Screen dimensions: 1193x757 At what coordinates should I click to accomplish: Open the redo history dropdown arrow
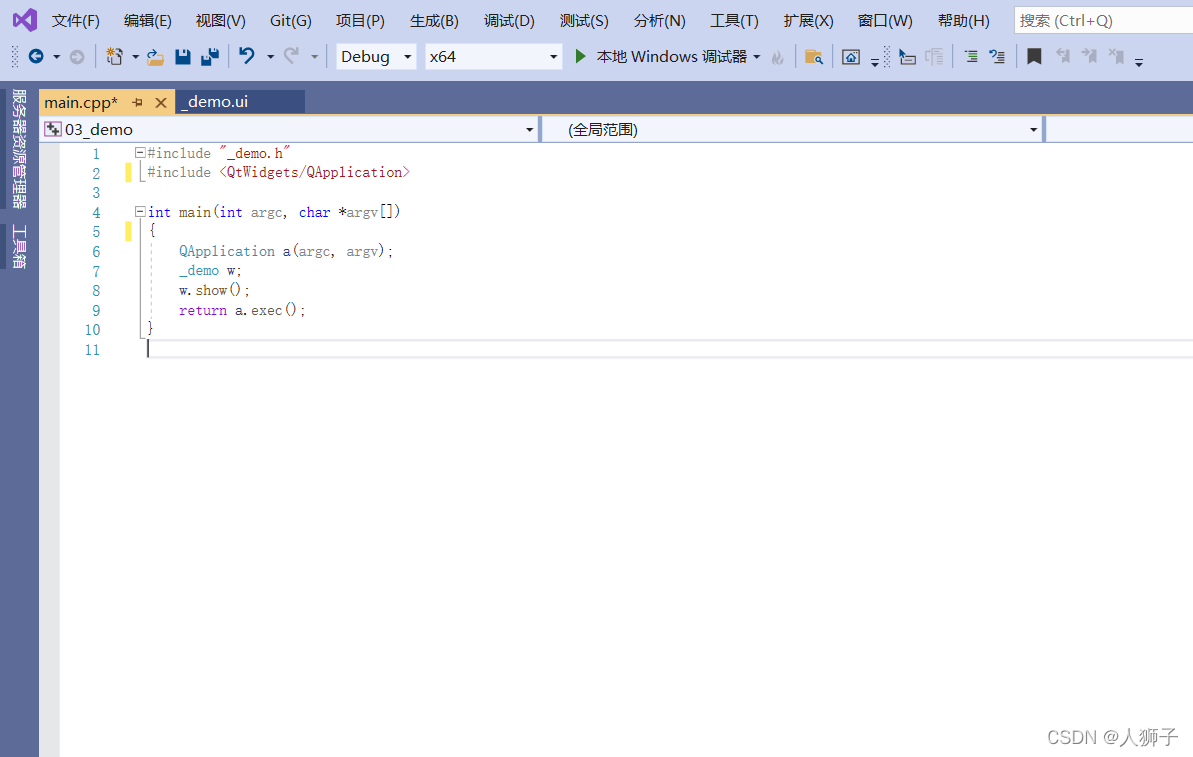pyautogui.click(x=314, y=57)
